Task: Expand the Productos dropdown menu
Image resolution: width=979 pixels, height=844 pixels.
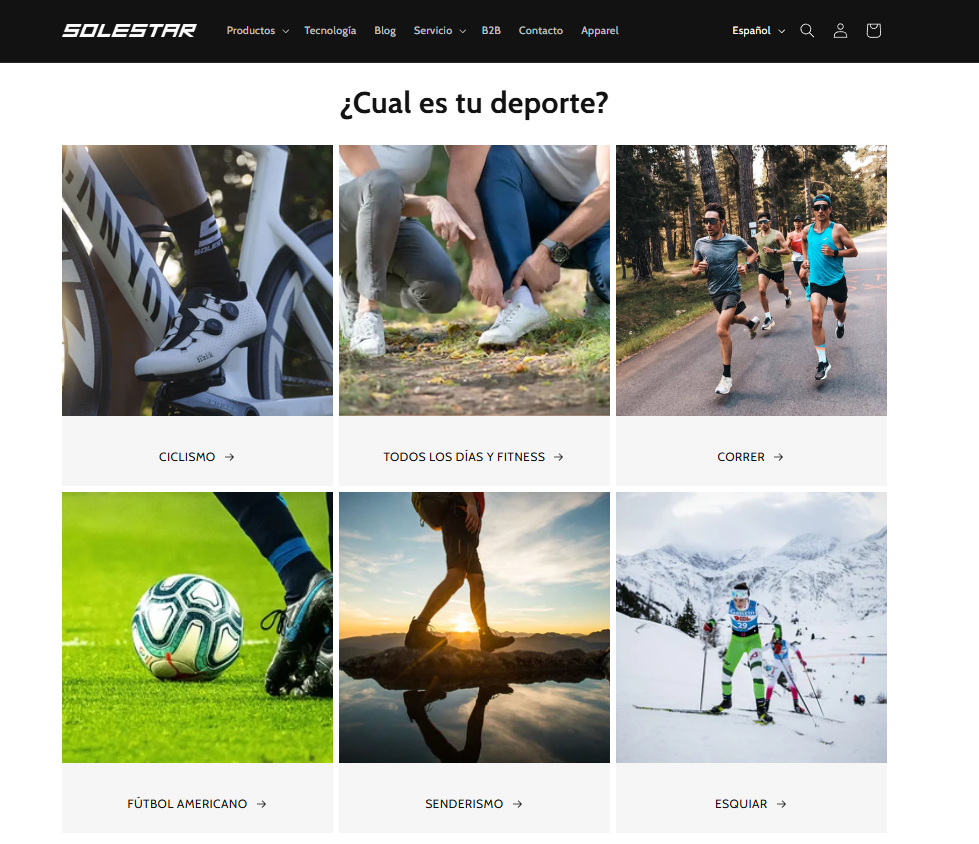Action: point(257,31)
